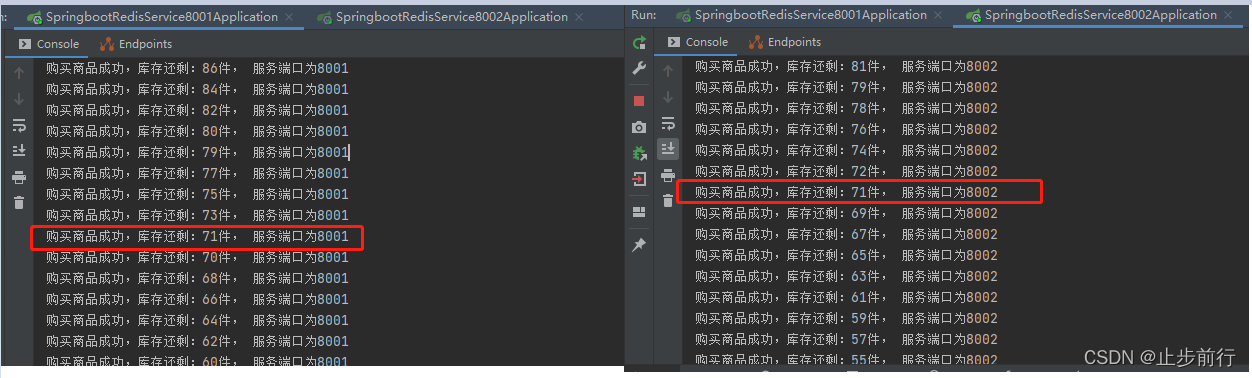Toggle scroll to end in 8001 console
Viewport: 1252px width, 378px height.
[19, 150]
